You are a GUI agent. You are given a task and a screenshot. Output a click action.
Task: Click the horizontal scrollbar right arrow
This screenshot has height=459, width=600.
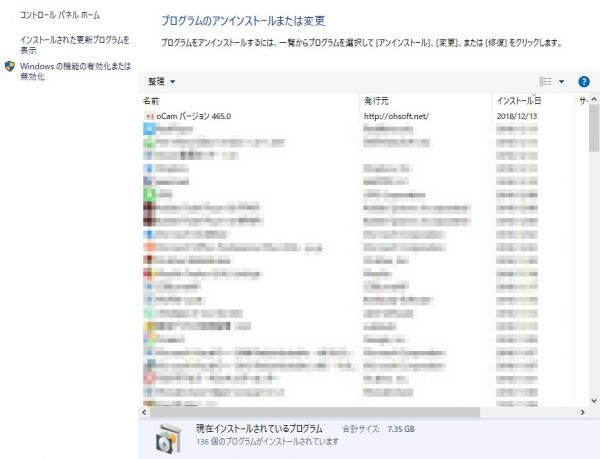point(582,411)
